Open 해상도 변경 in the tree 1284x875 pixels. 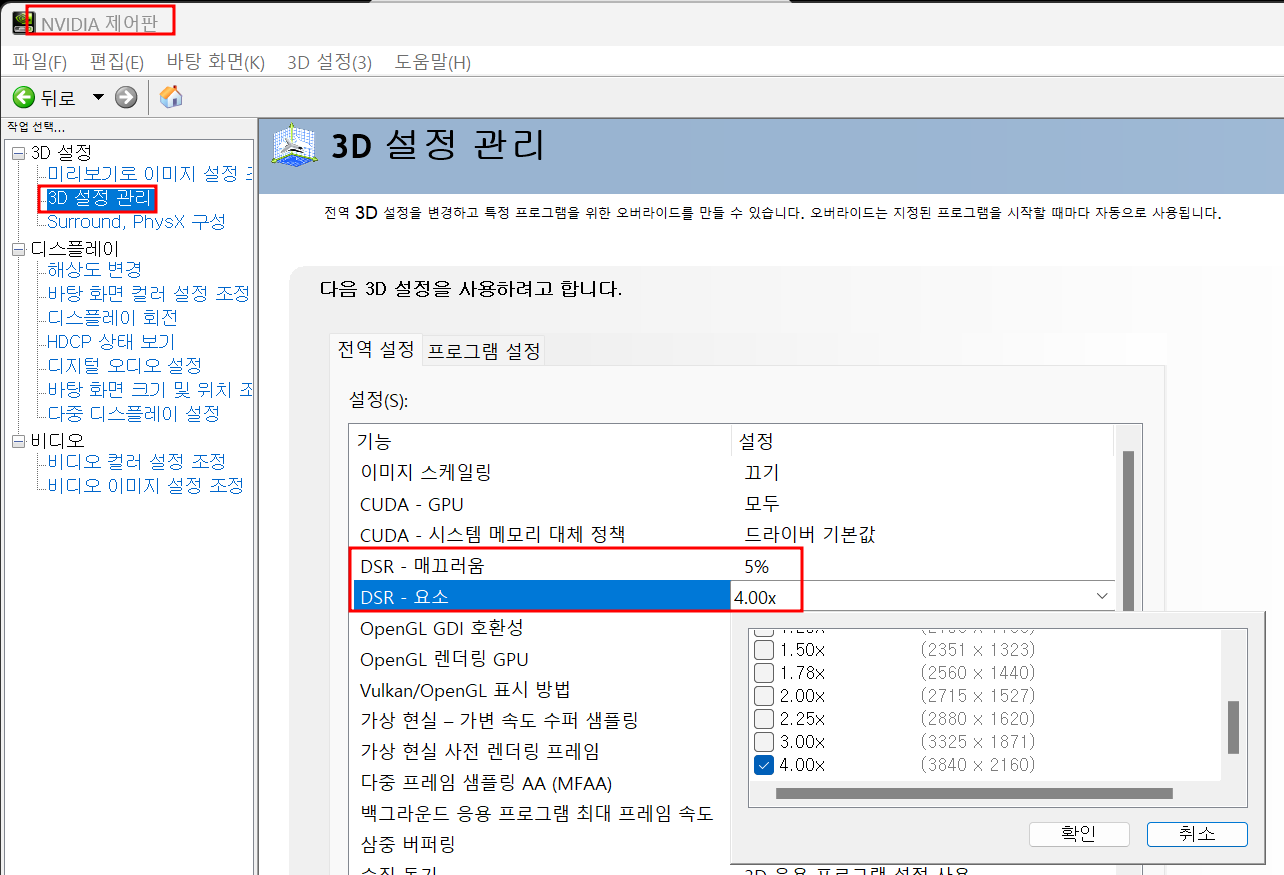click(x=94, y=269)
